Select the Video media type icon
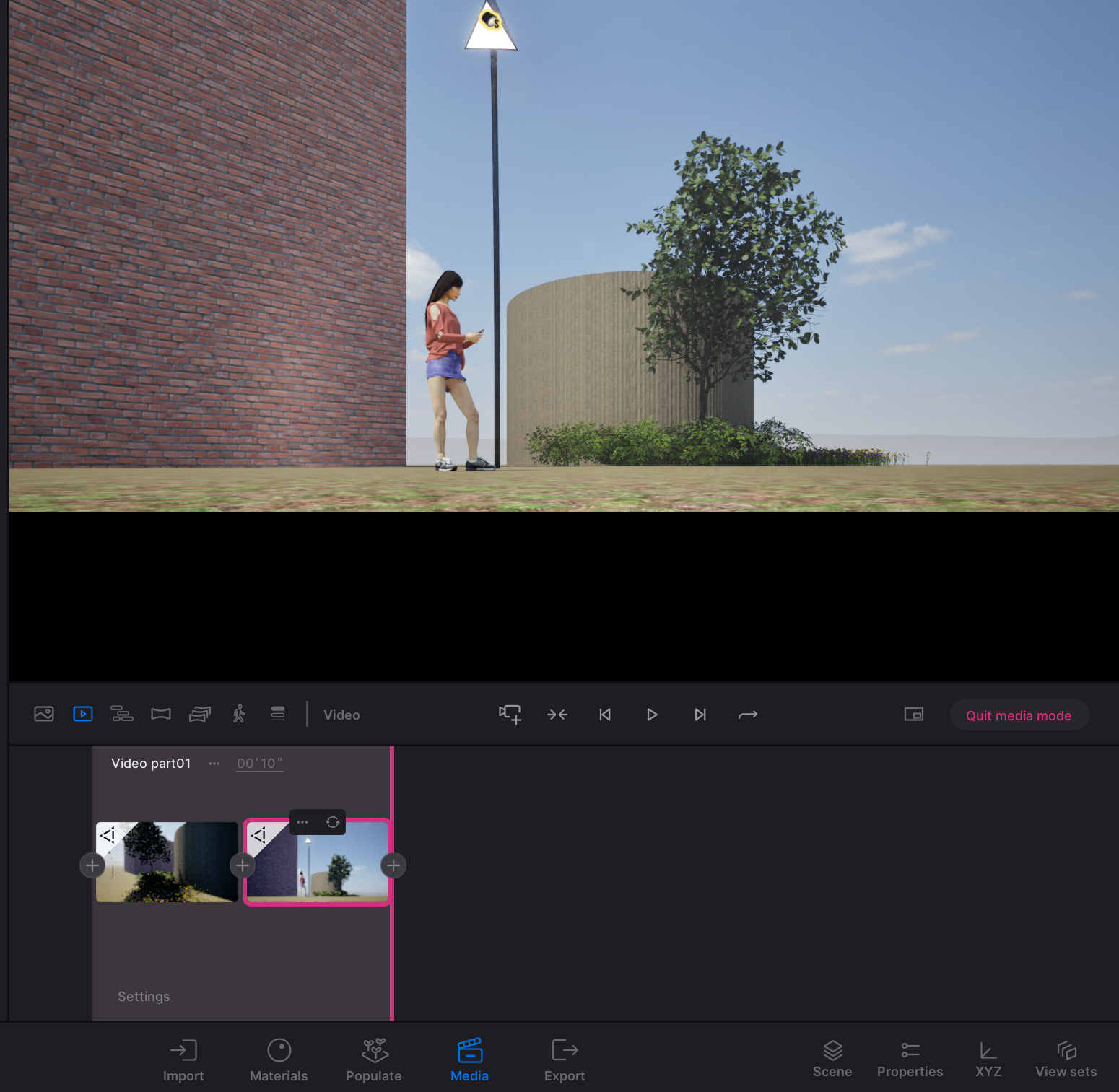Viewport: 1119px width, 1092px height. 83,715
